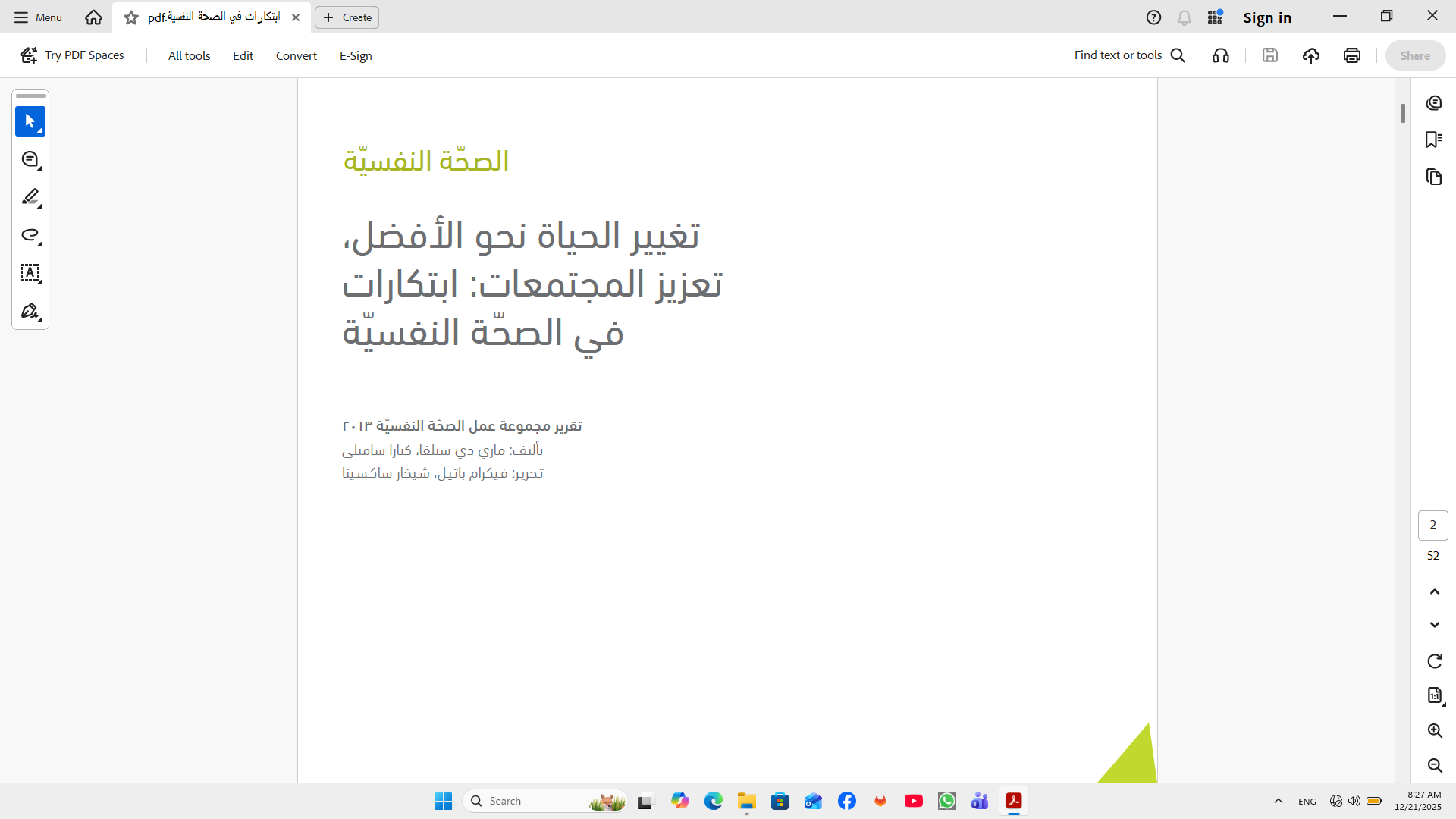
Task: Open Microsoft Edge from taskbar
Action: (714, 801)
